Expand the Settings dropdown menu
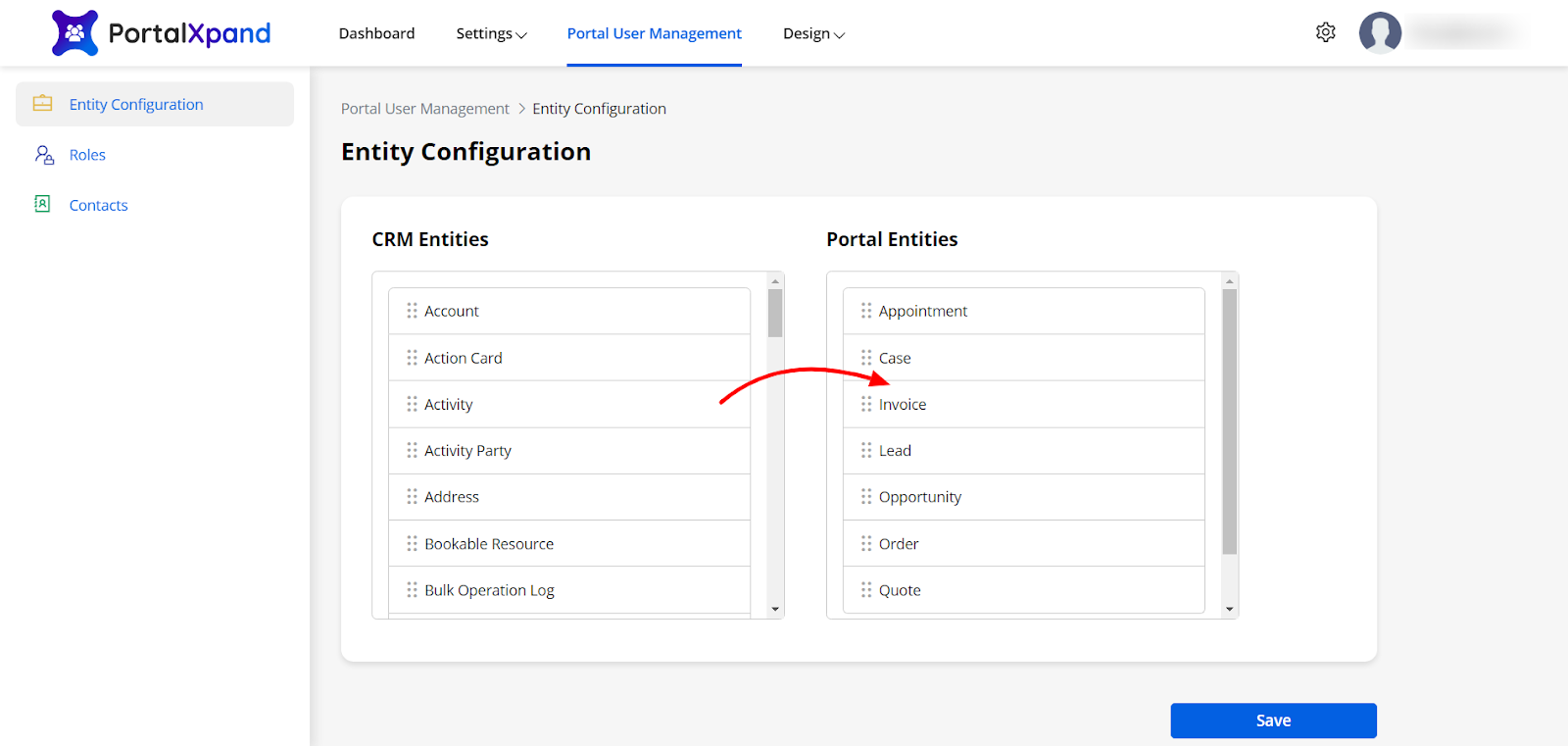Viewport: 1568px width, 746px height. click(x=491, y=33)
